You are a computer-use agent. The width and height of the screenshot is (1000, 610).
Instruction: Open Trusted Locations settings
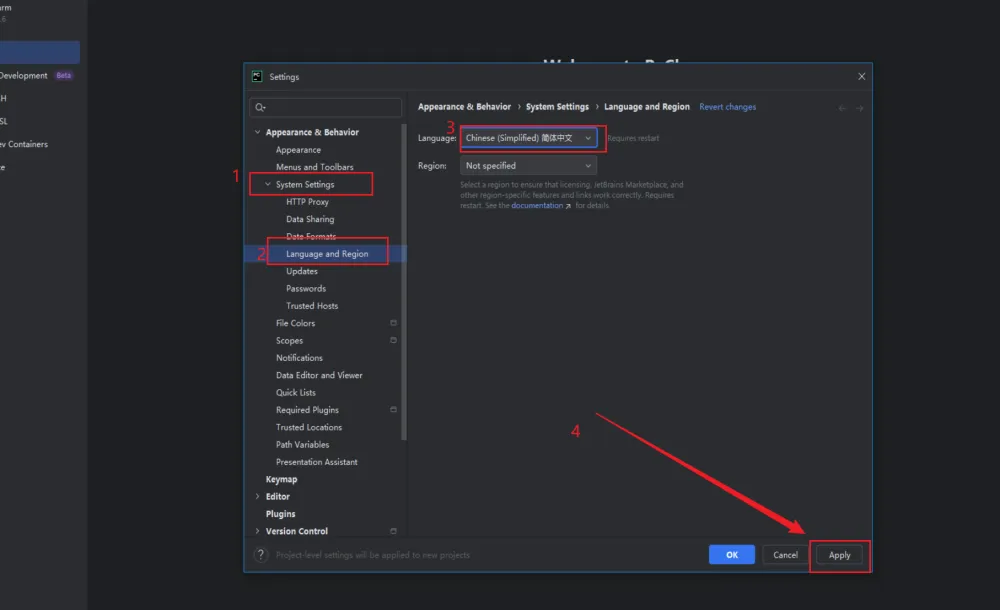click(309, 427)
